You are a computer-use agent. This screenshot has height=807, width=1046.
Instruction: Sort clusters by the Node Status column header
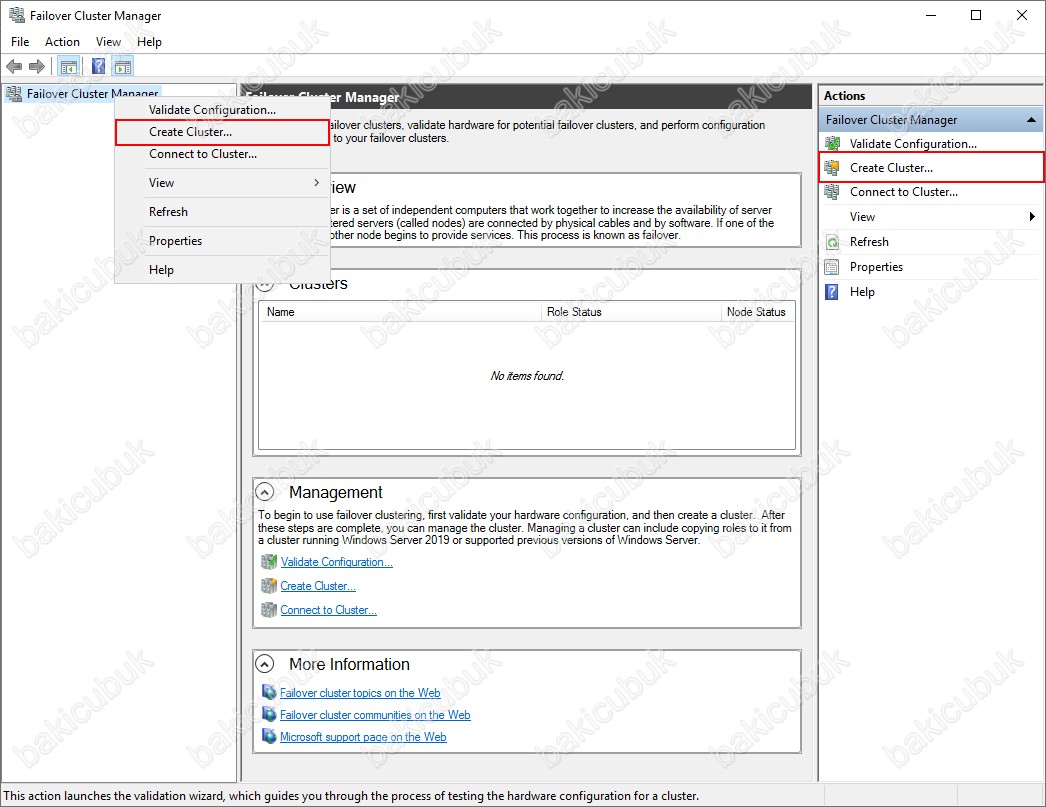click(758, 311)
